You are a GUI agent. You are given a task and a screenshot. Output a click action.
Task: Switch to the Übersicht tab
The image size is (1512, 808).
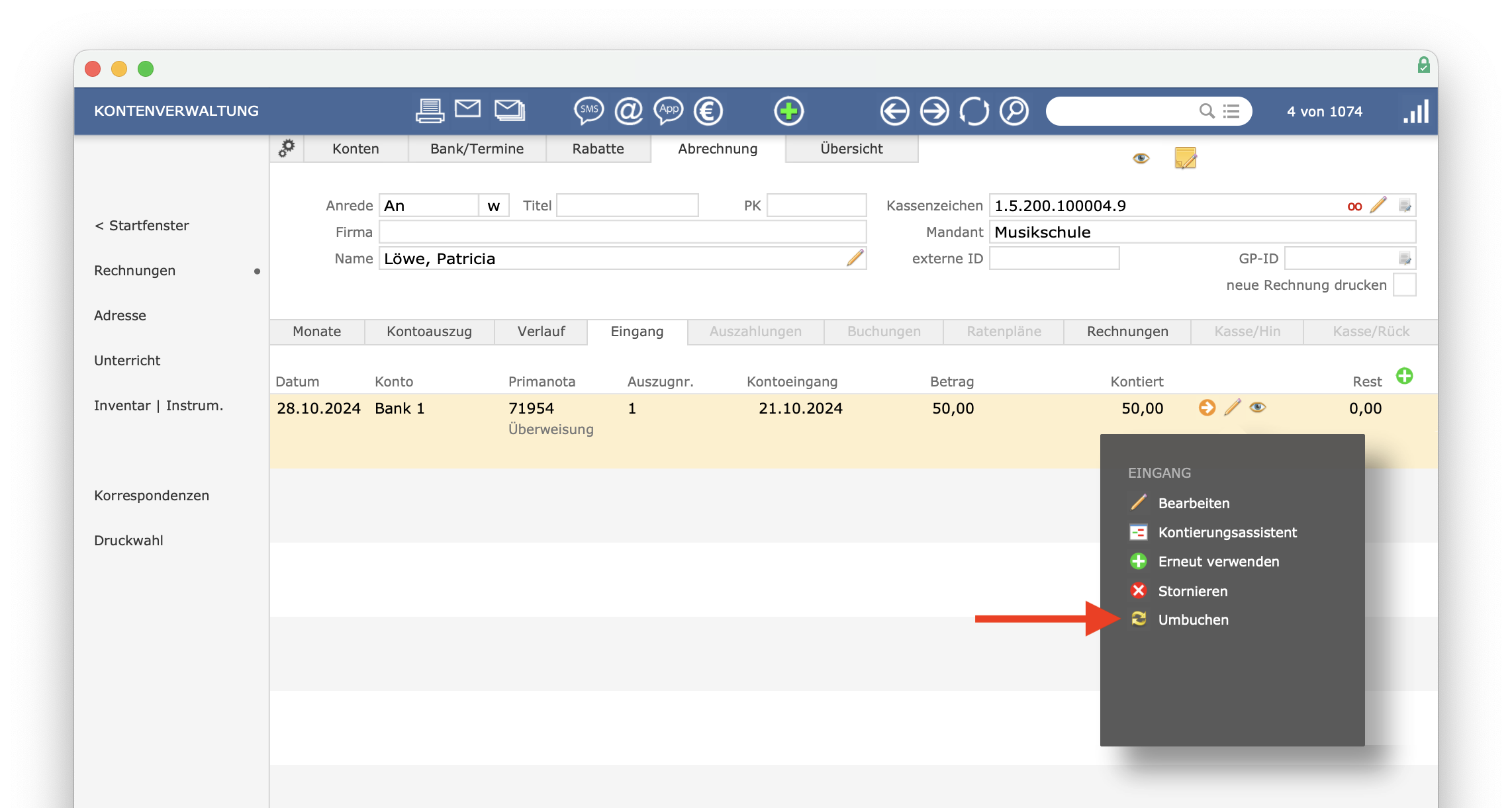click(x=851, y=148)
